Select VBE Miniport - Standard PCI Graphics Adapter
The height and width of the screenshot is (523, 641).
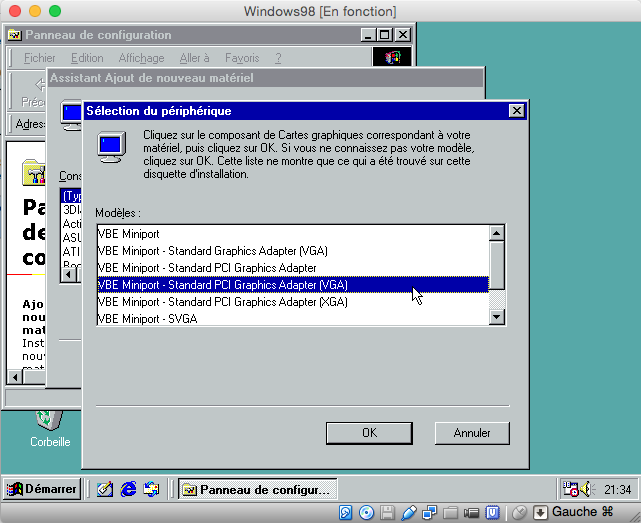click(293, 268)
